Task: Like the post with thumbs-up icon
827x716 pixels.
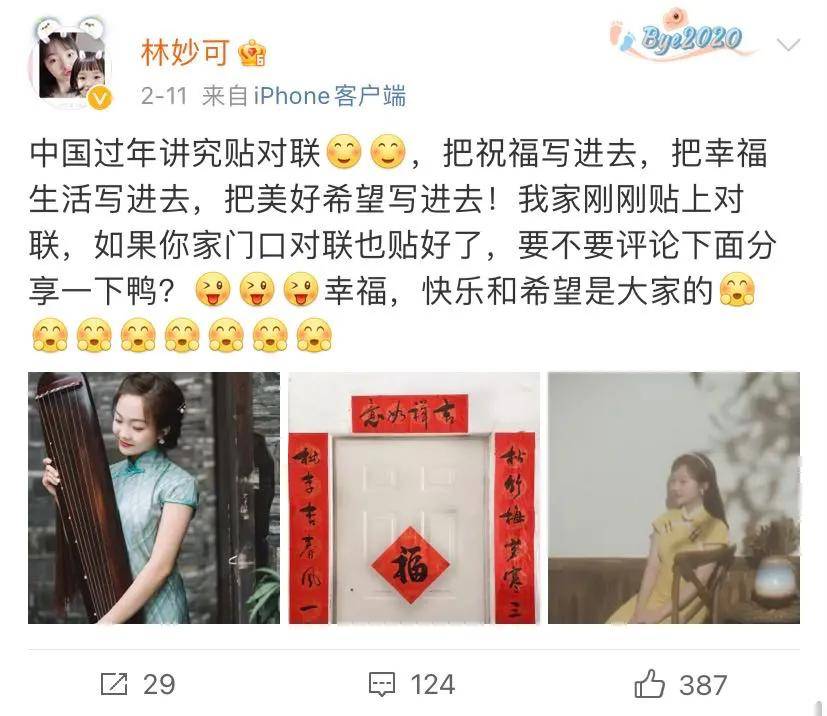Action: click(x=649, y=683)
